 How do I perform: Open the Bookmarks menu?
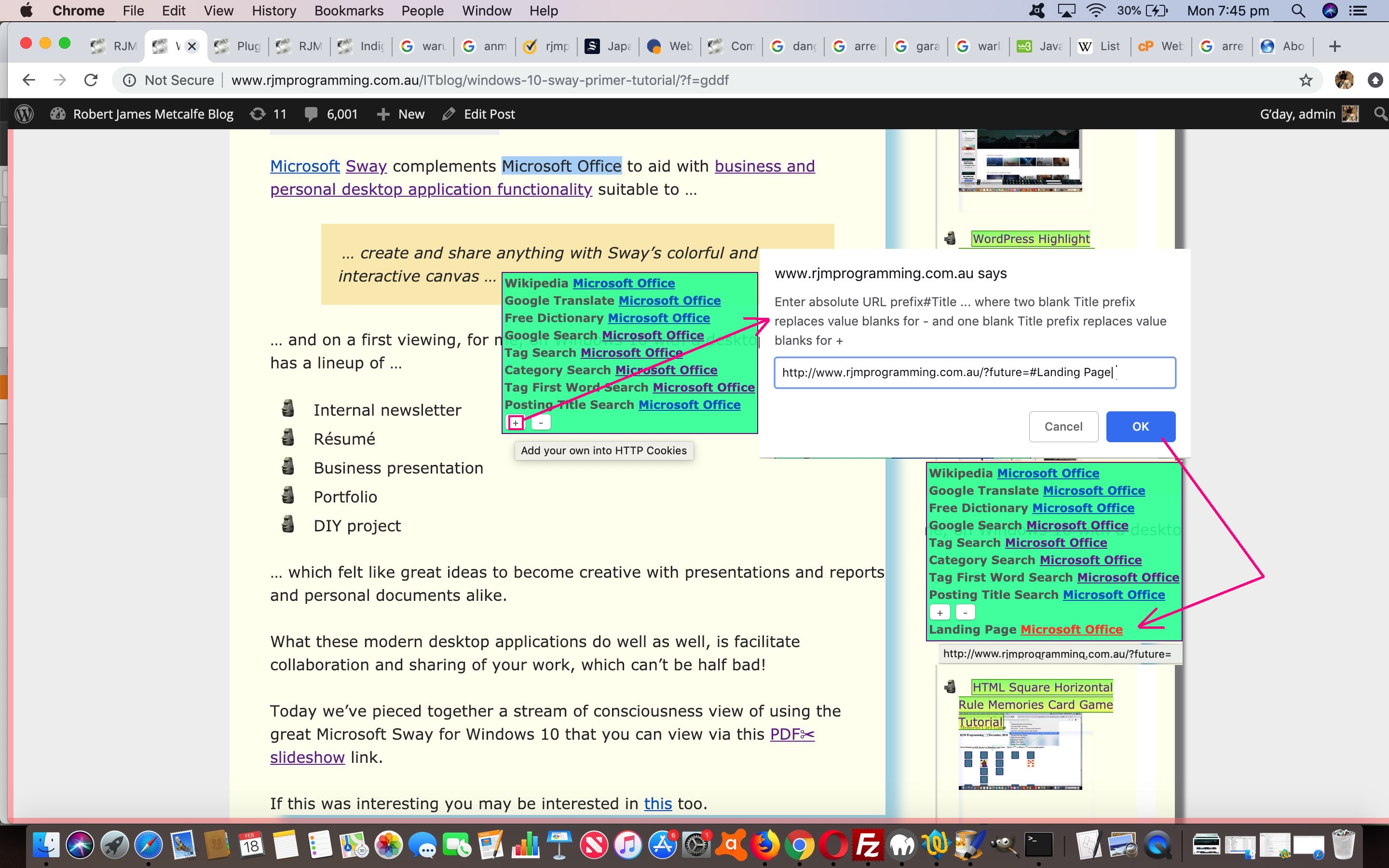tap(349, 10)
